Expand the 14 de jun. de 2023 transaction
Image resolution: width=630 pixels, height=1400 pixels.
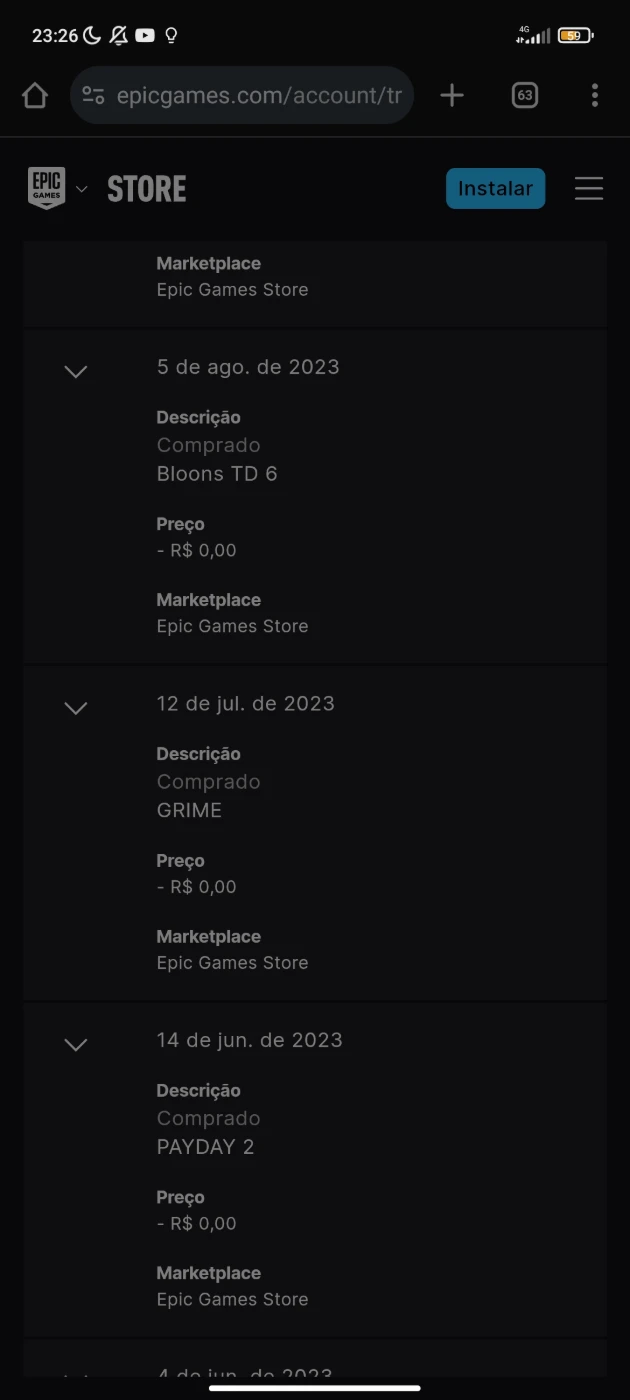tap(76, 1044)
